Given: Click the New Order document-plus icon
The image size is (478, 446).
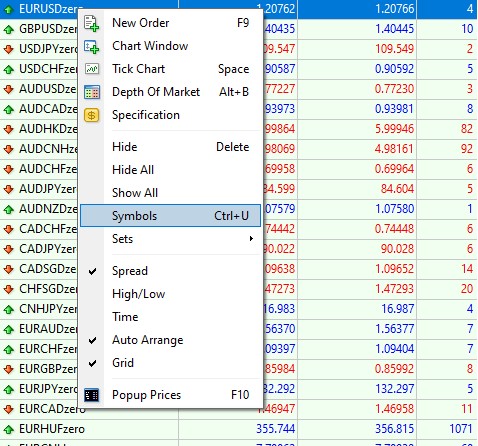Looking at the screenshot, I should point(91,23).
